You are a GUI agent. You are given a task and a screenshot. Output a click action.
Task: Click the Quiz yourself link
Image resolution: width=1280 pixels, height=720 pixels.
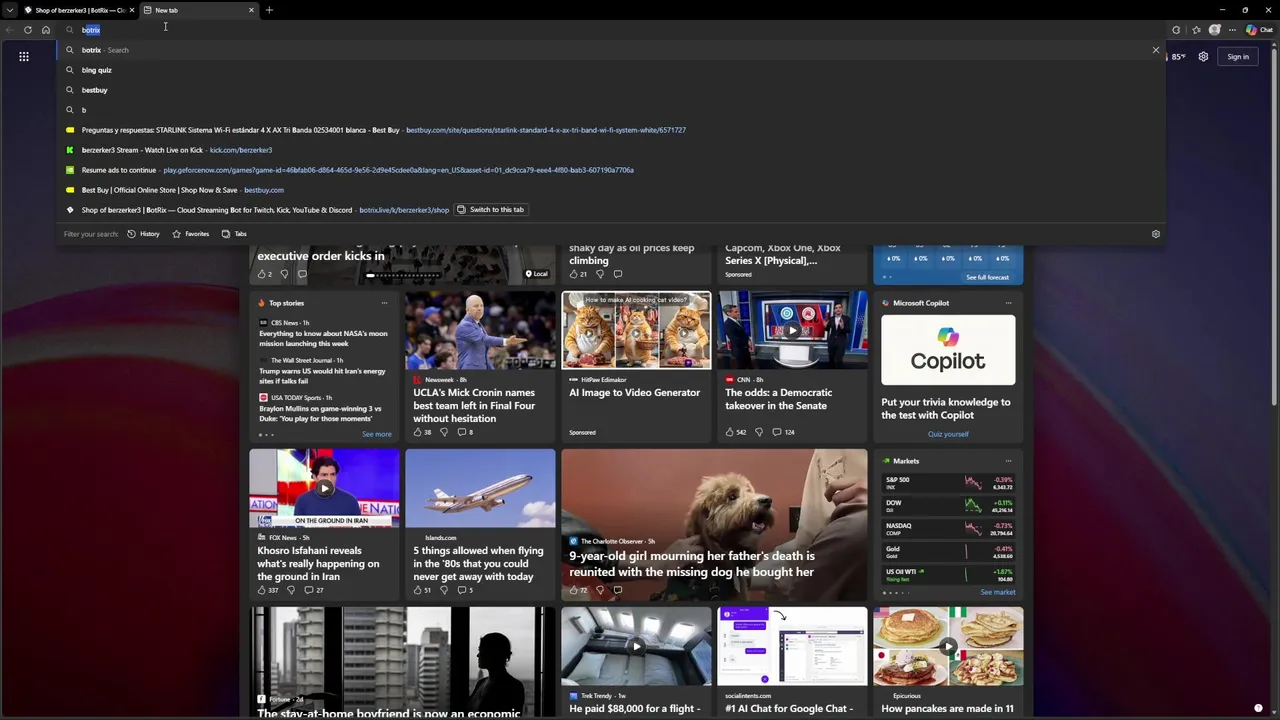pos(948,434)
